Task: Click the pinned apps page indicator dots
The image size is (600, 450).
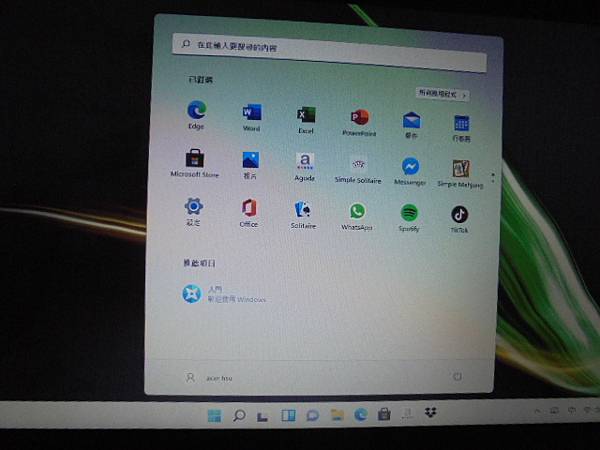Action: pos(493,177)
